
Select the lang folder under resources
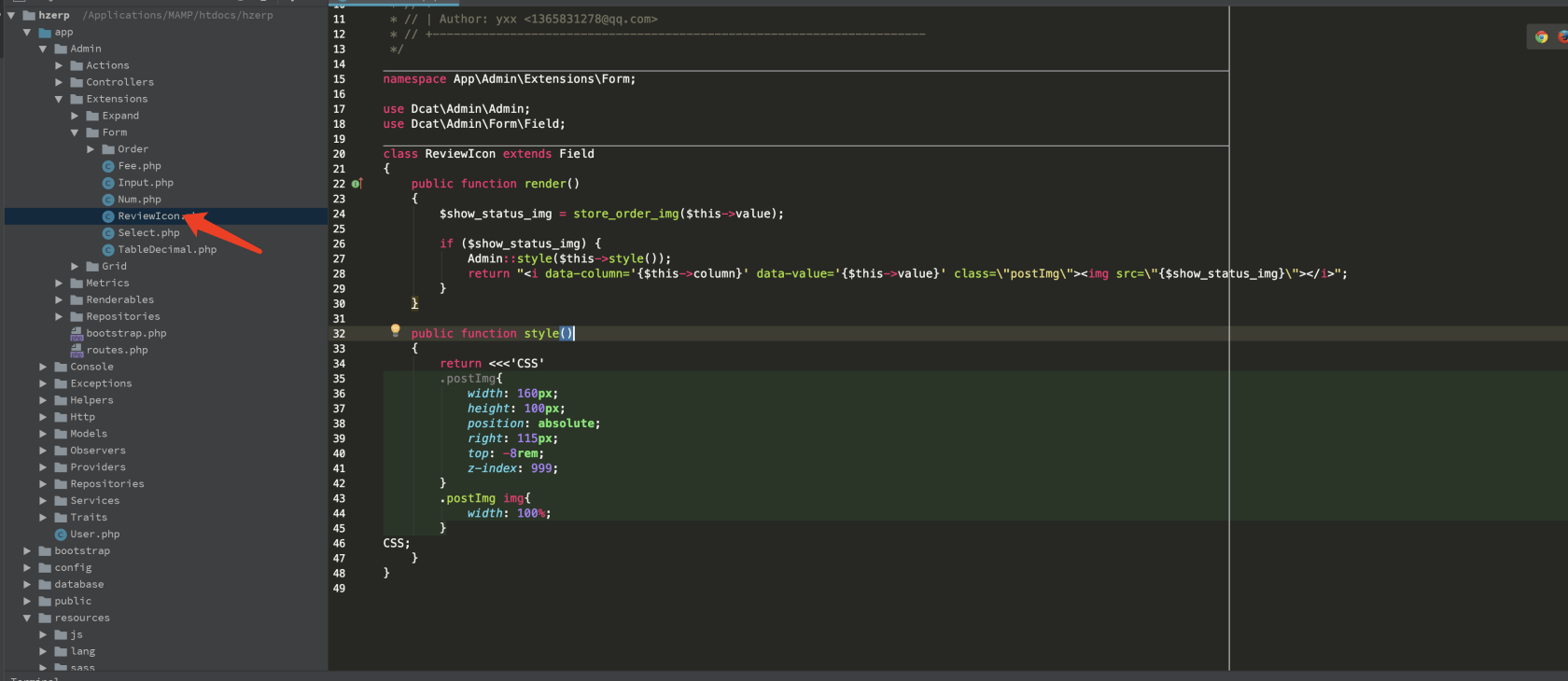[x=82, y=652]
